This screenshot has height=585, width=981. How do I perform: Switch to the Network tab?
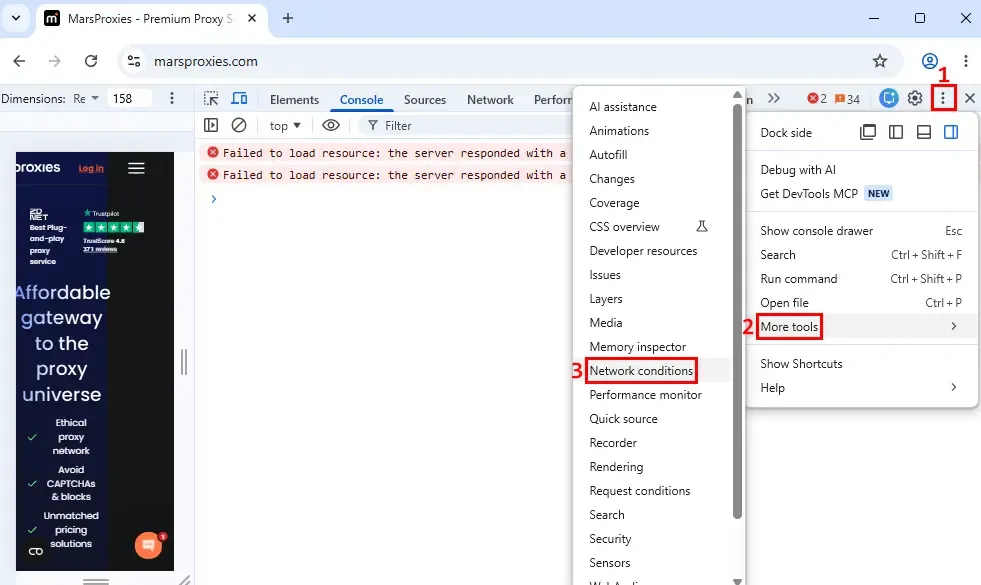point(490,99)
